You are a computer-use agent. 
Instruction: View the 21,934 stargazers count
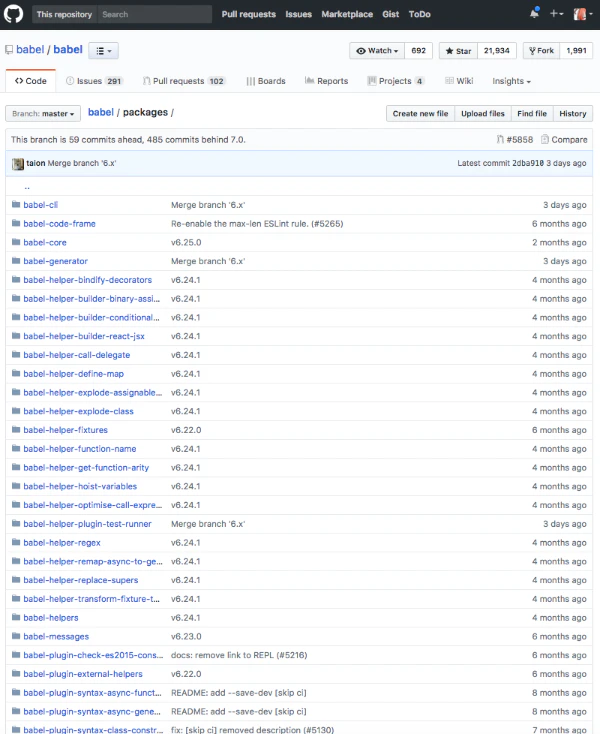(x=497, y=51)
